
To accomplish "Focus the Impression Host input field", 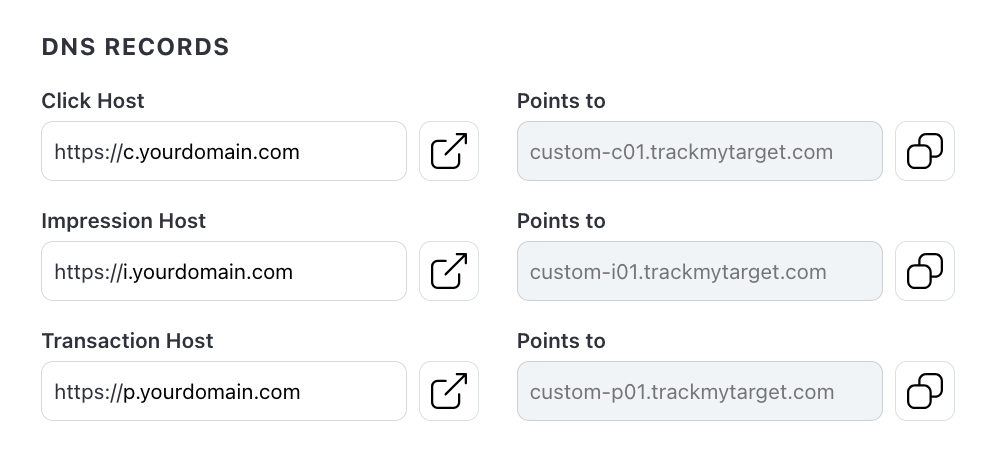I will tap(224, 271).
